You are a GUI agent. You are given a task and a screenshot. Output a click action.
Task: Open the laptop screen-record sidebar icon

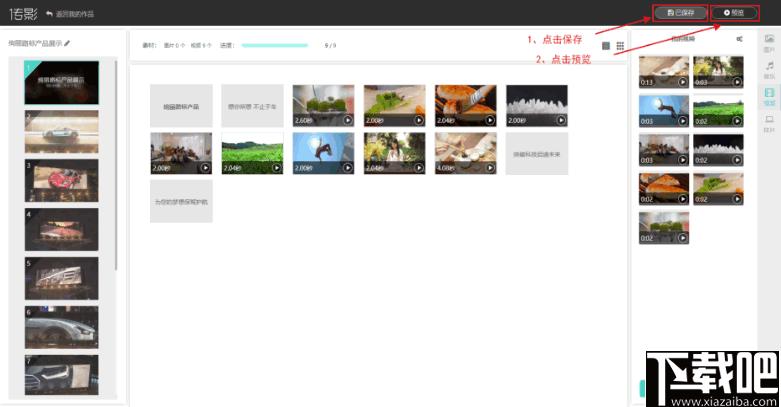click(x=769, y=124)
